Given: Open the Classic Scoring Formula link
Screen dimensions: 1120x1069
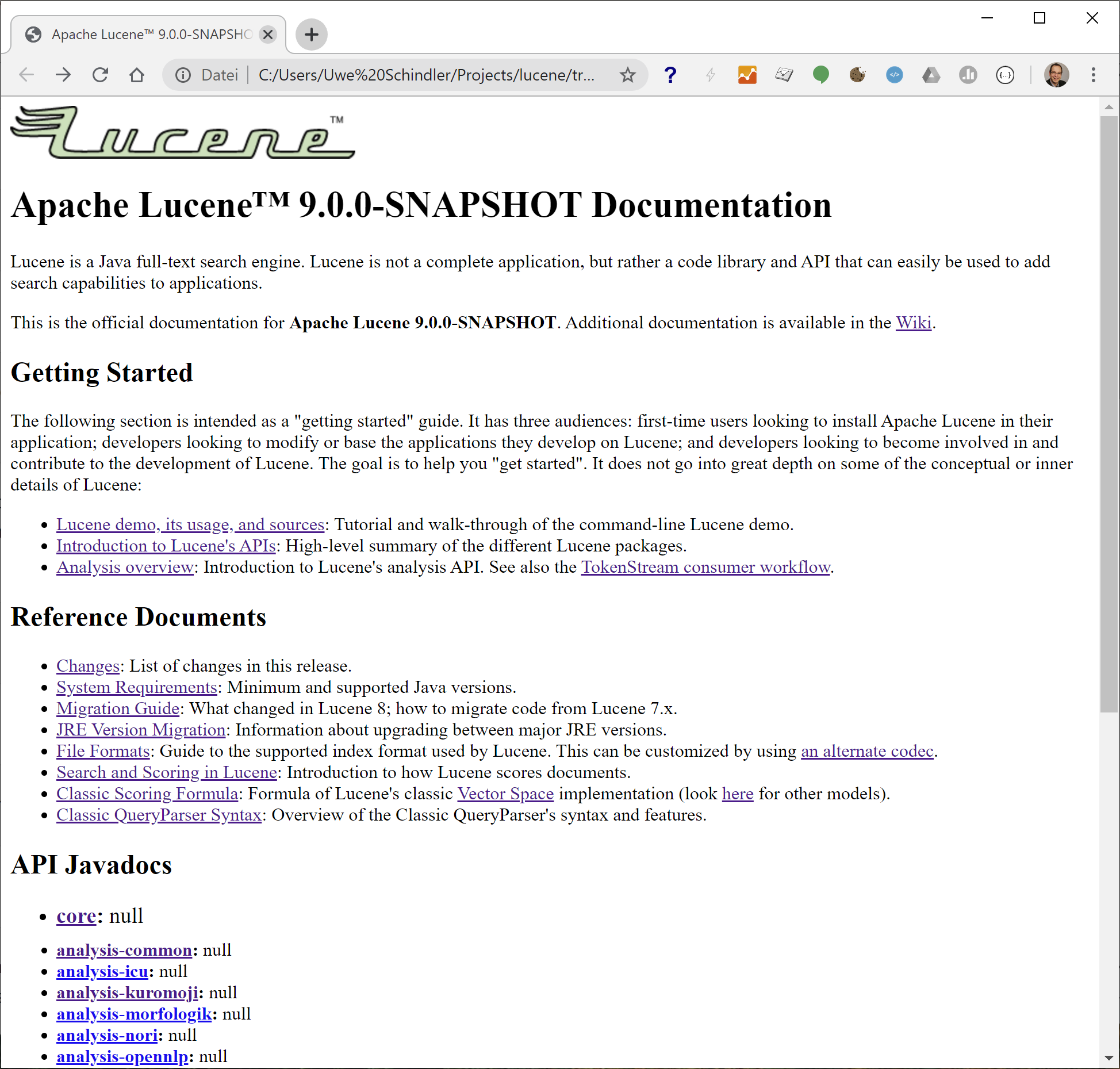Looking at the screenshot, I should pos(147,794).
